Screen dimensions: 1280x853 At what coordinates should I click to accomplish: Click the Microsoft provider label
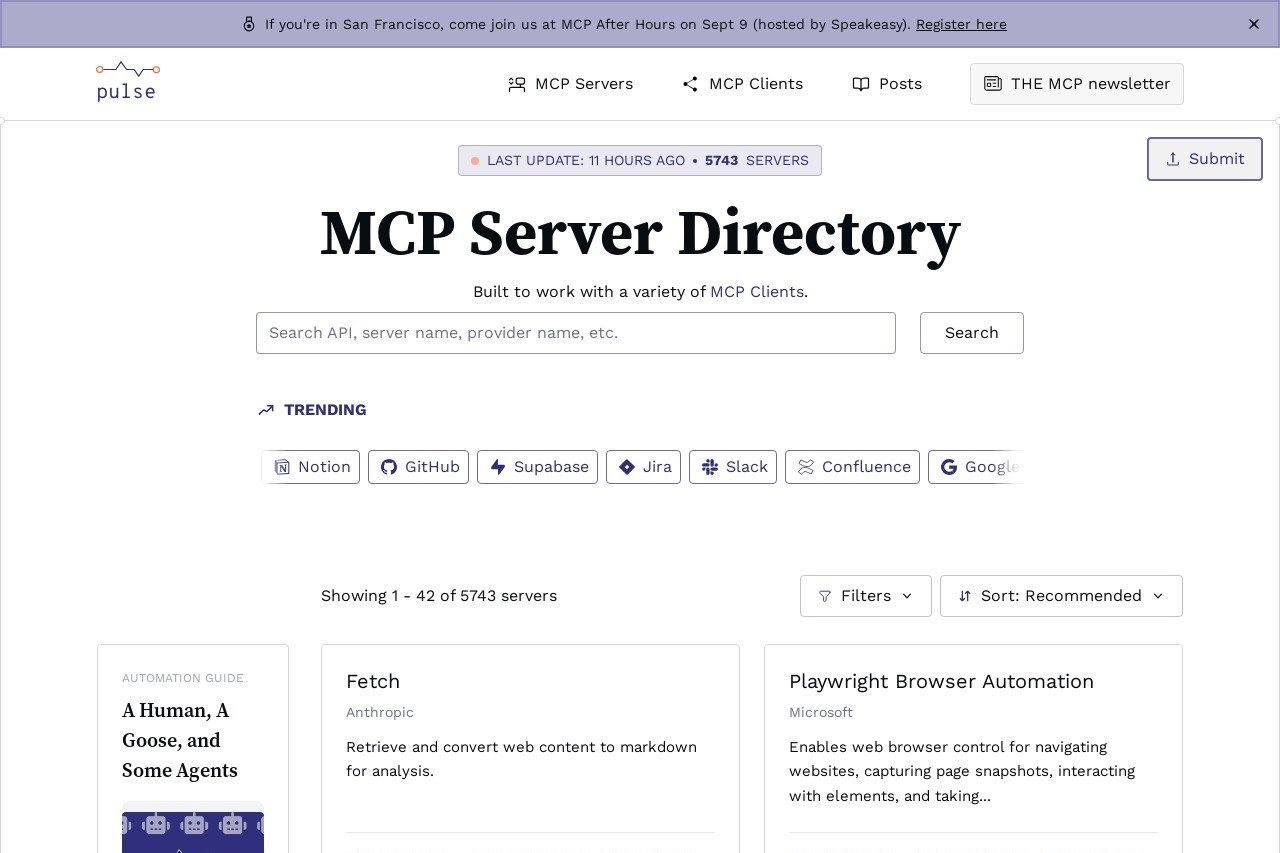click(x=821, y=713)
